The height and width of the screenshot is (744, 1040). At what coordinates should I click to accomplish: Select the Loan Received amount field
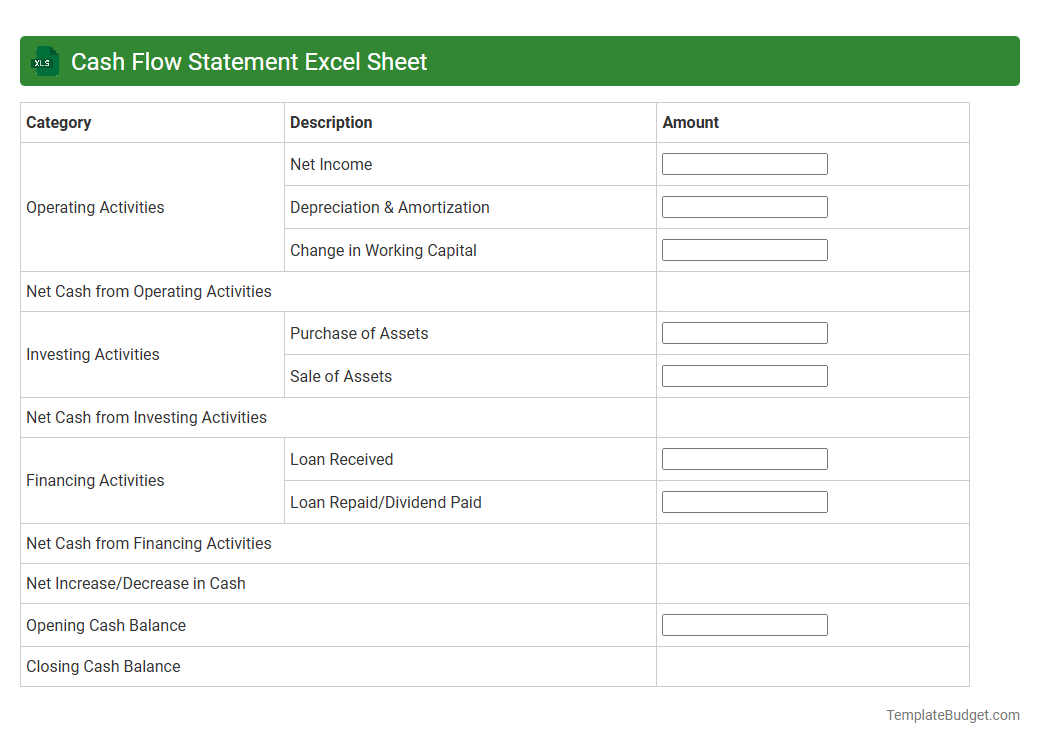click(x=744, y=458)
